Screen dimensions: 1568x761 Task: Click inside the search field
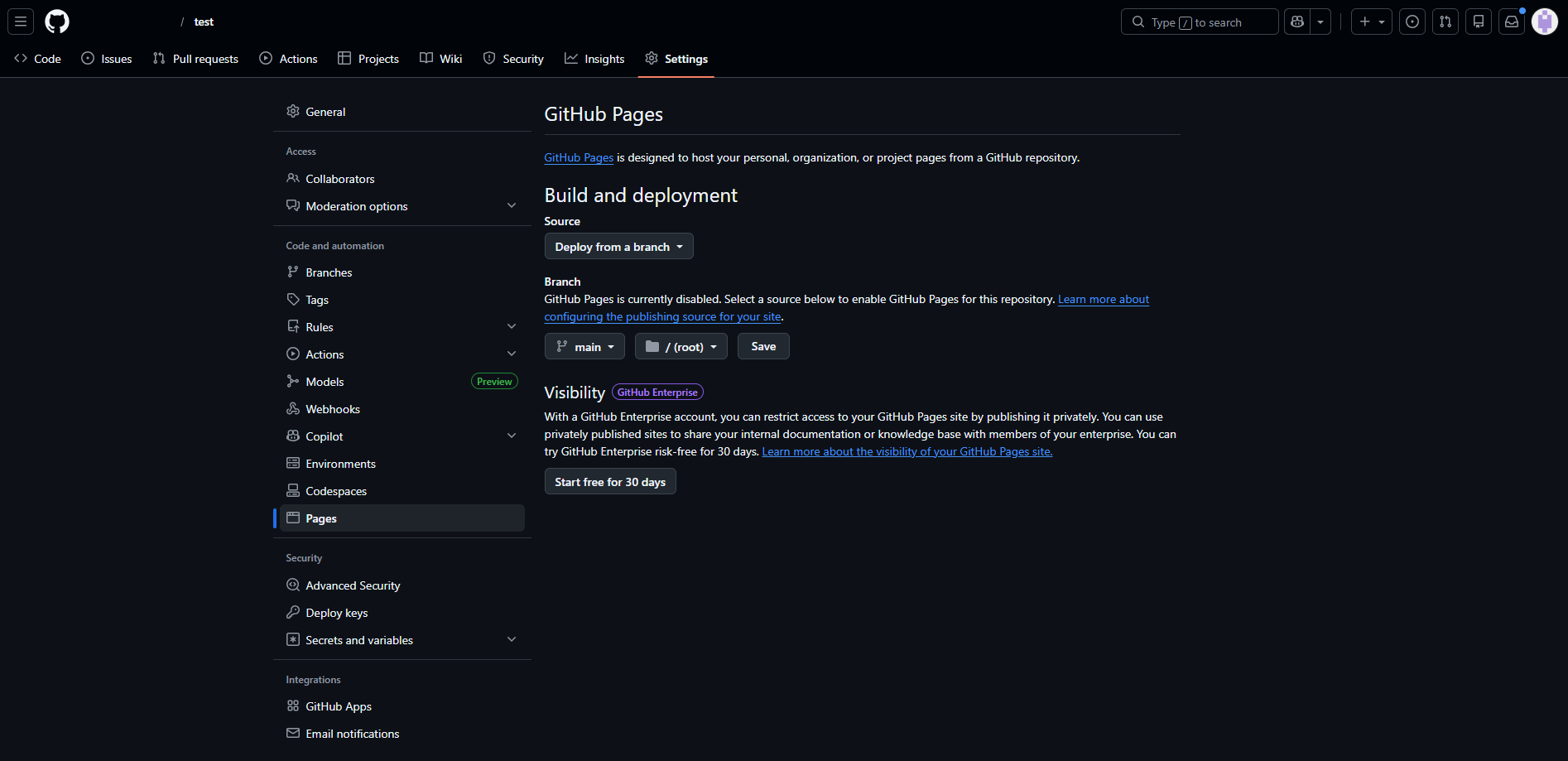pos(1199,22)
